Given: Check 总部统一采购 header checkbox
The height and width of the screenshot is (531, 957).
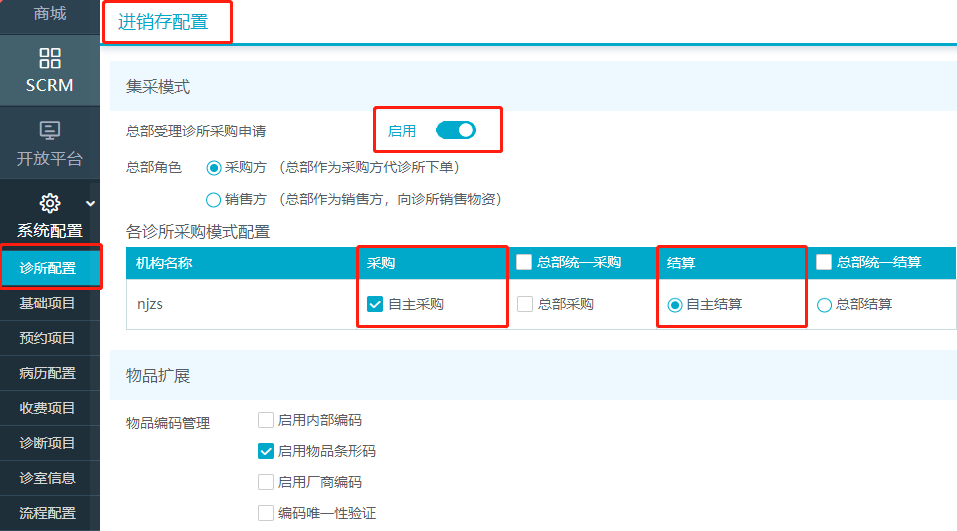Looking at the screenshot, I should click(524, 262).
